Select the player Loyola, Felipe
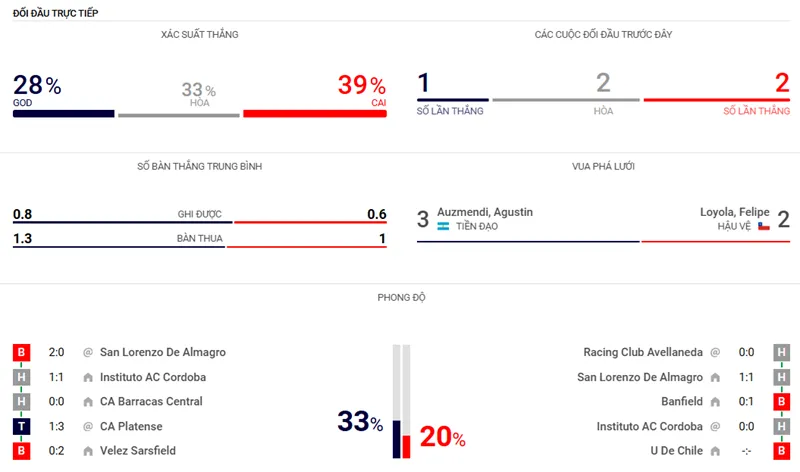The width and height of the screenshot is (800, 472). 735,212
